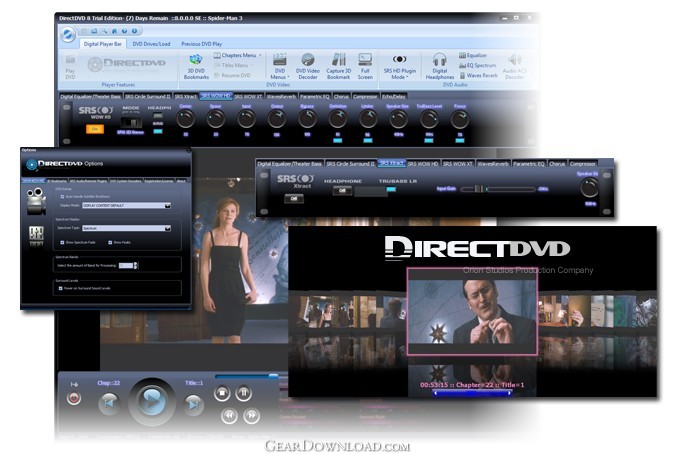This screenshot has height=454, width=675.
Task: Open the DVD Menus dropdown
Action: [280, 66]
